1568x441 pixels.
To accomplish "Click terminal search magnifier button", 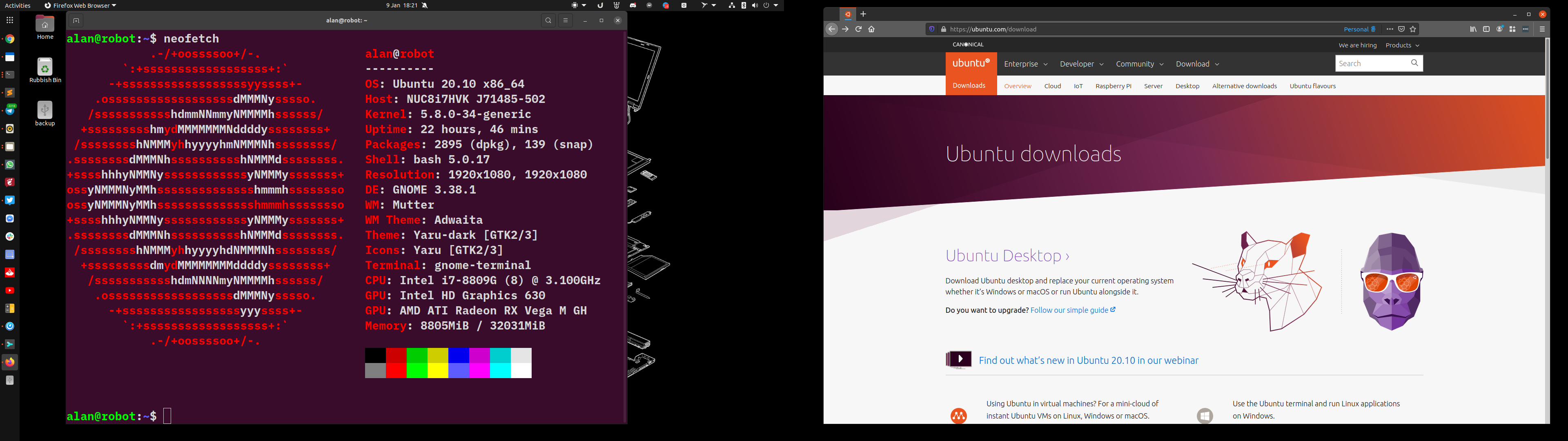I will 548,21.
